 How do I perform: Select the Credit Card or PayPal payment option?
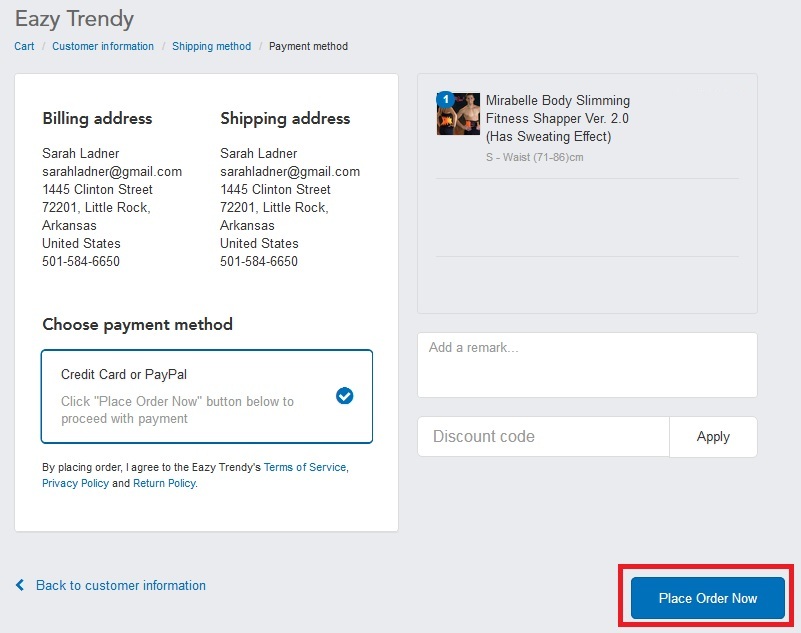207,396
